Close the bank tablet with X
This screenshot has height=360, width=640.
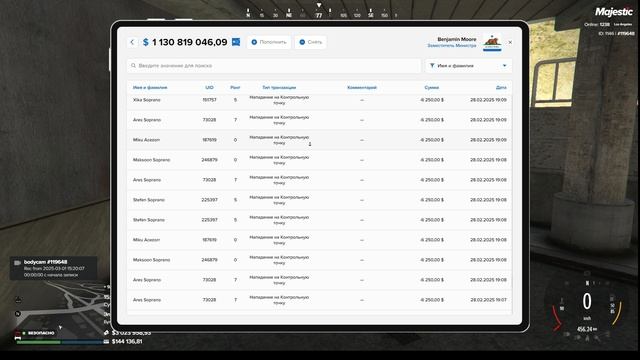pyautogui.click(x=510, y=42)
